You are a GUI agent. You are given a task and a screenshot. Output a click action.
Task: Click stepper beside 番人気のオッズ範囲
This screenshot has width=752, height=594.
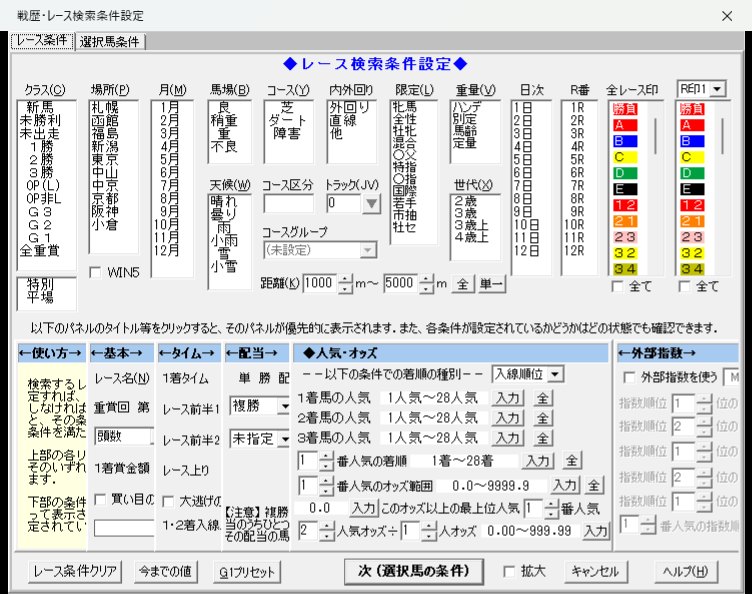(326, 486)
